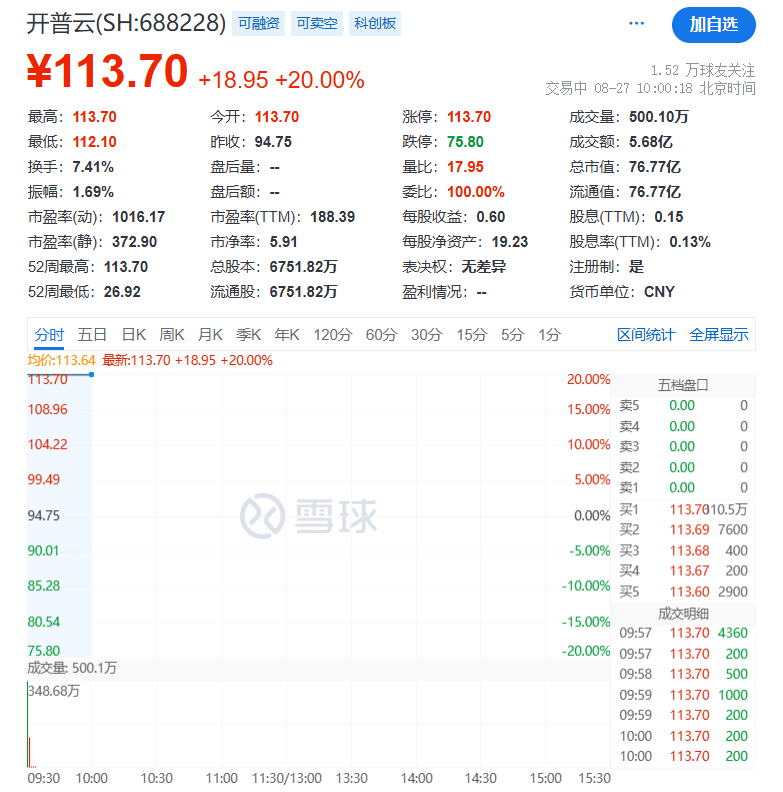This screenshot has width=783, height=792.
Task: Click the 科创板 tag
Action: pos(375,24)
